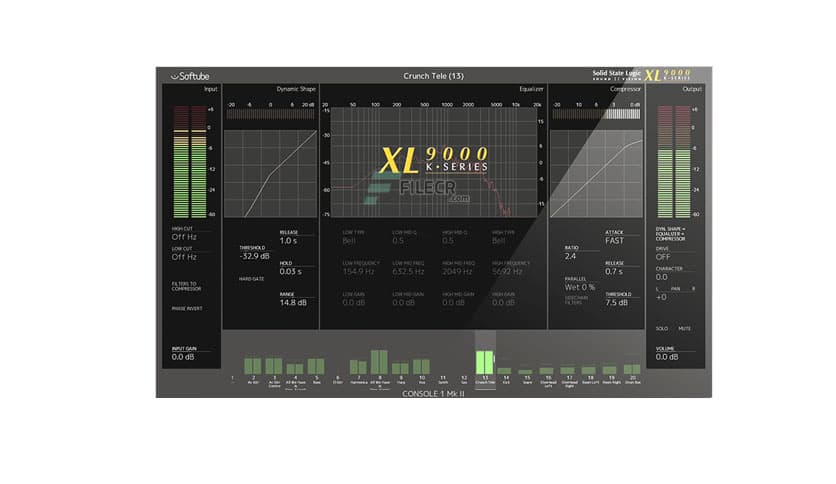This screenshot has width=836, height=484.
Task: Select channel 16 Overhead Left meter
Action: point(546,370)
